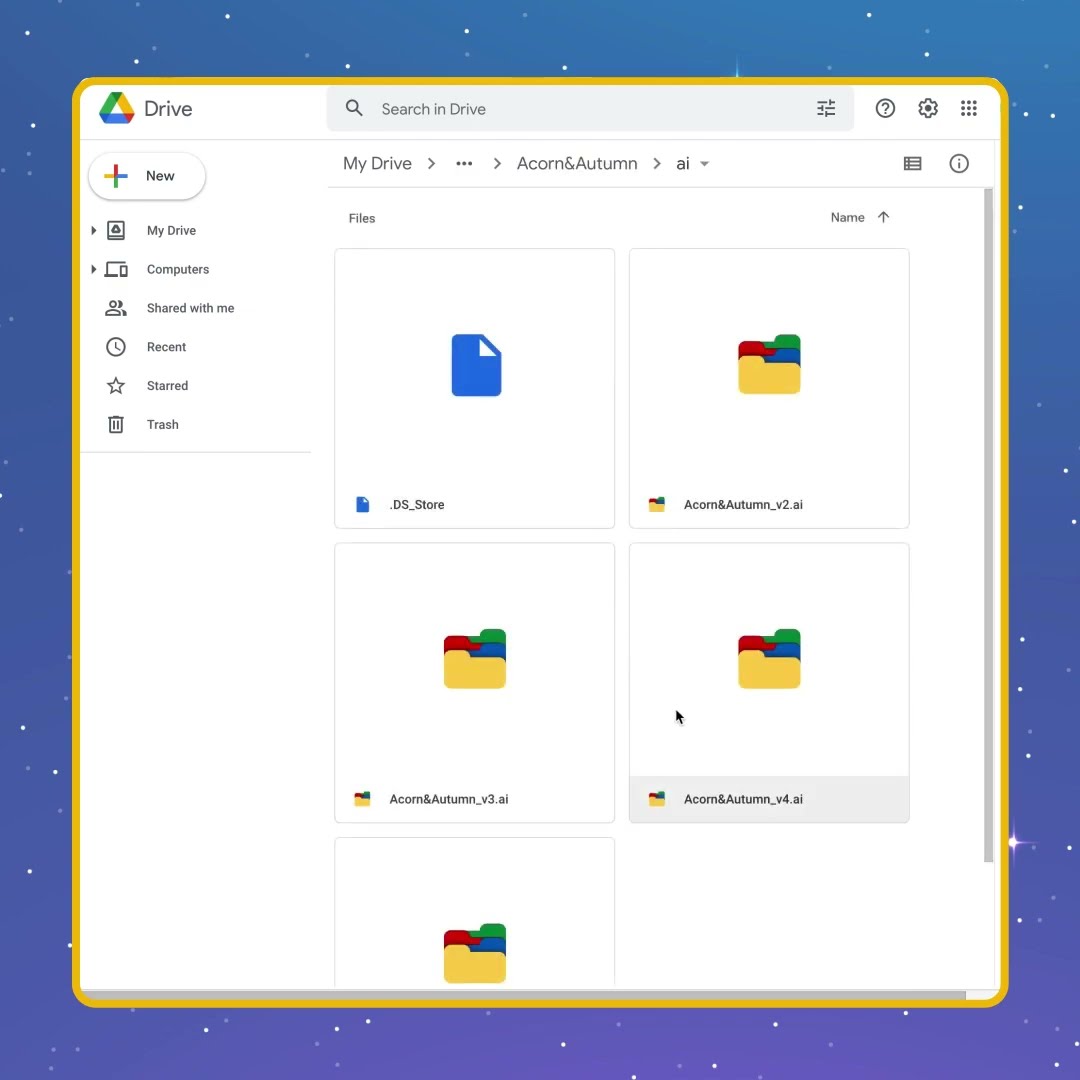Image resolution: width=1080 pixels, height=1080 pixels.
Task: Focus the Search in Drive field
Action: point(590,109)
